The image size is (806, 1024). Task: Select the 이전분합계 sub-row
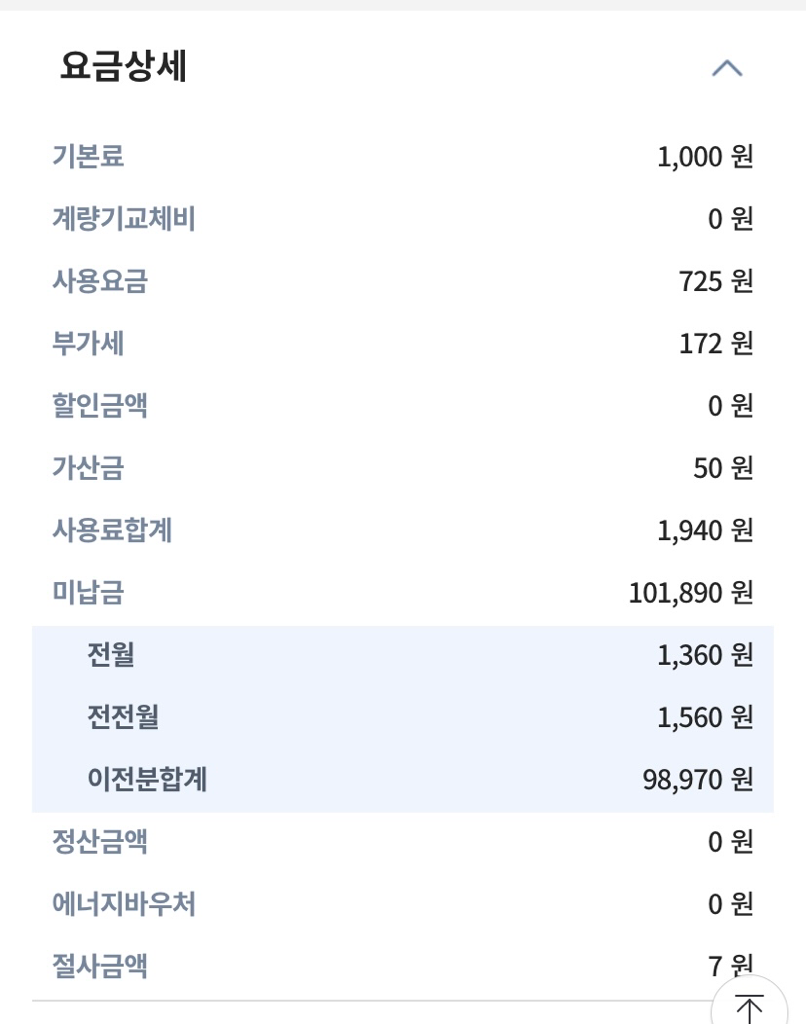pyautogui.click(x=403, y=779)
